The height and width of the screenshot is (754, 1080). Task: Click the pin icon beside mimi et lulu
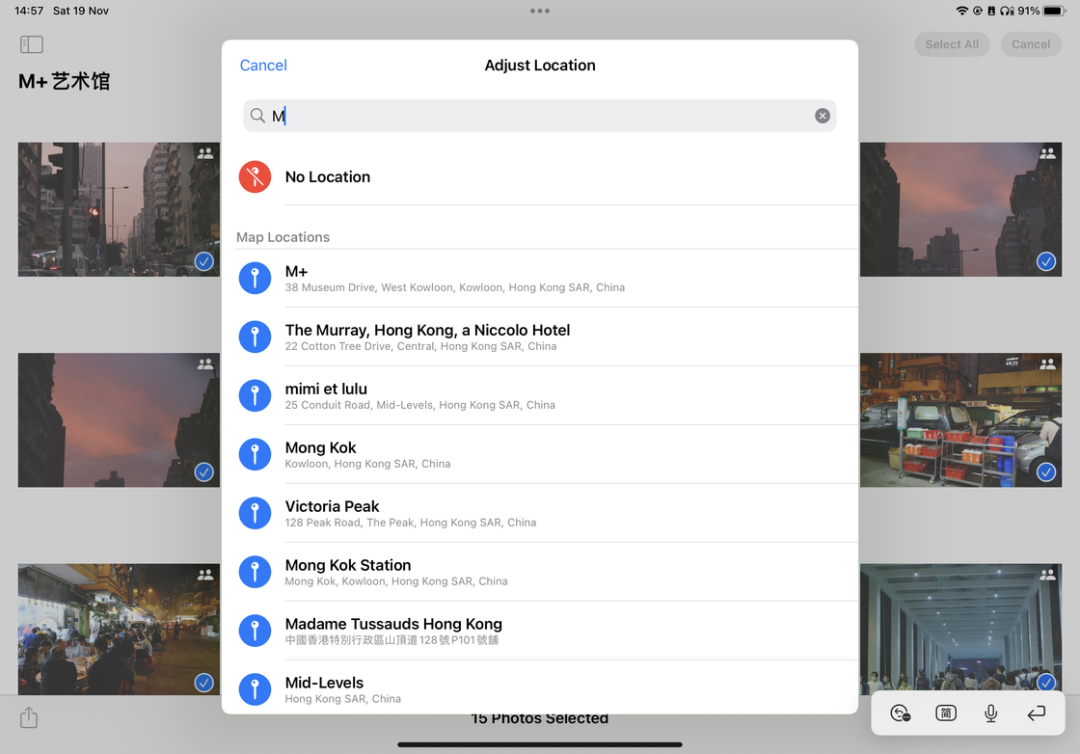pyautogui.click(x=255, y=395)
